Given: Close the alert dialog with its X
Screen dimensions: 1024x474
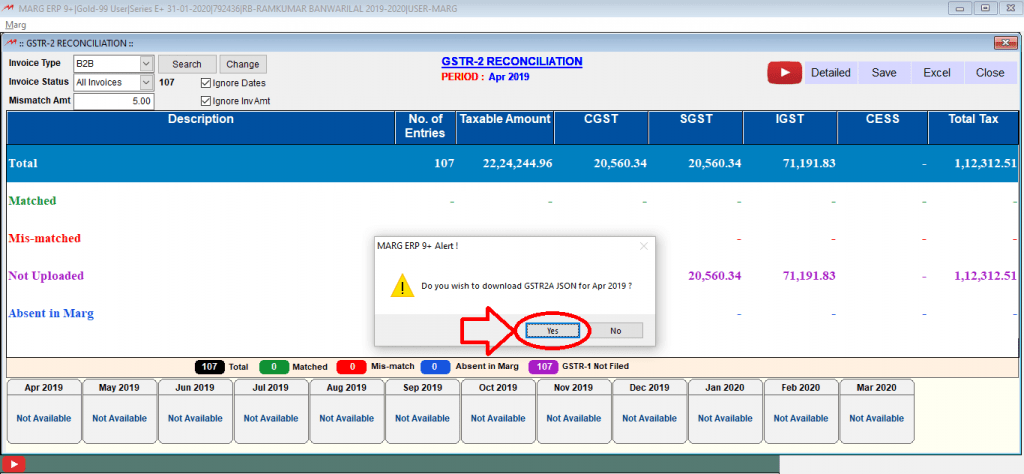Looking at the screenshot, I should point(643,246).
